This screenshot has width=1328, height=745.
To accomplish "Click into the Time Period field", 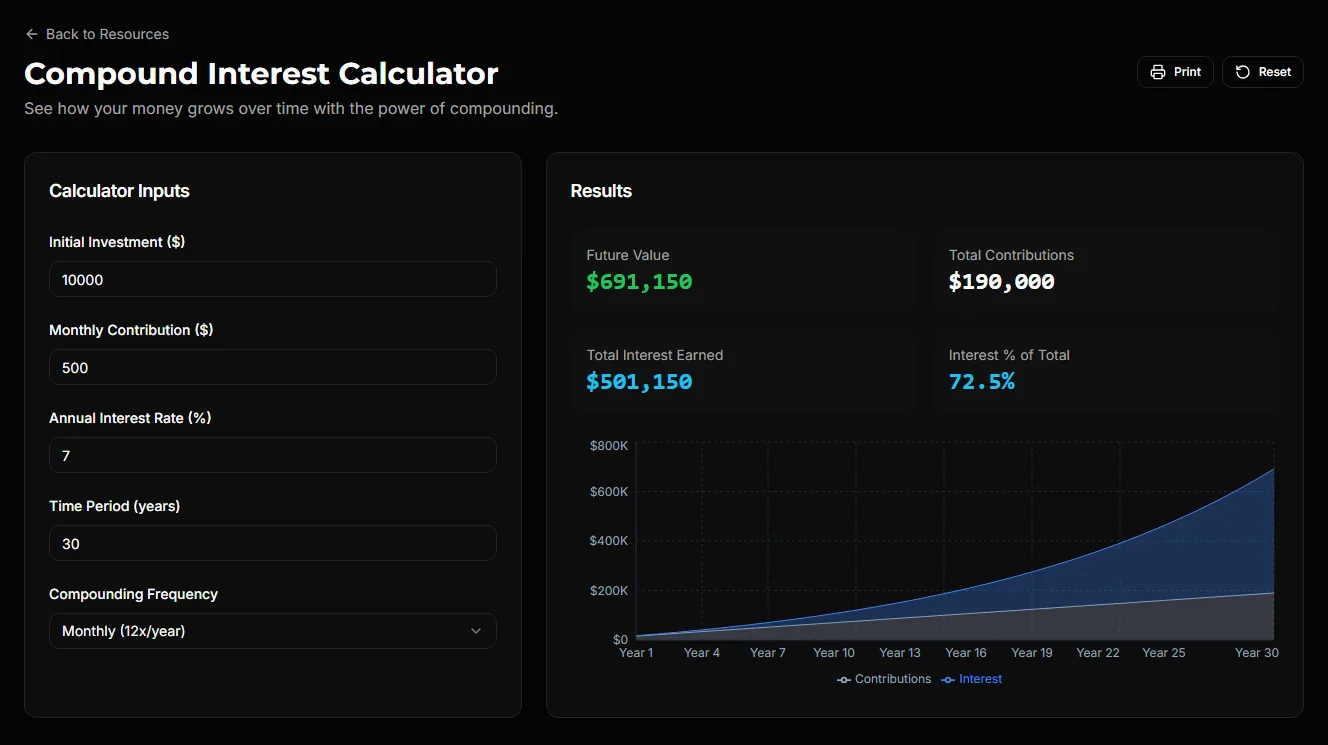I will pos(273,543).
